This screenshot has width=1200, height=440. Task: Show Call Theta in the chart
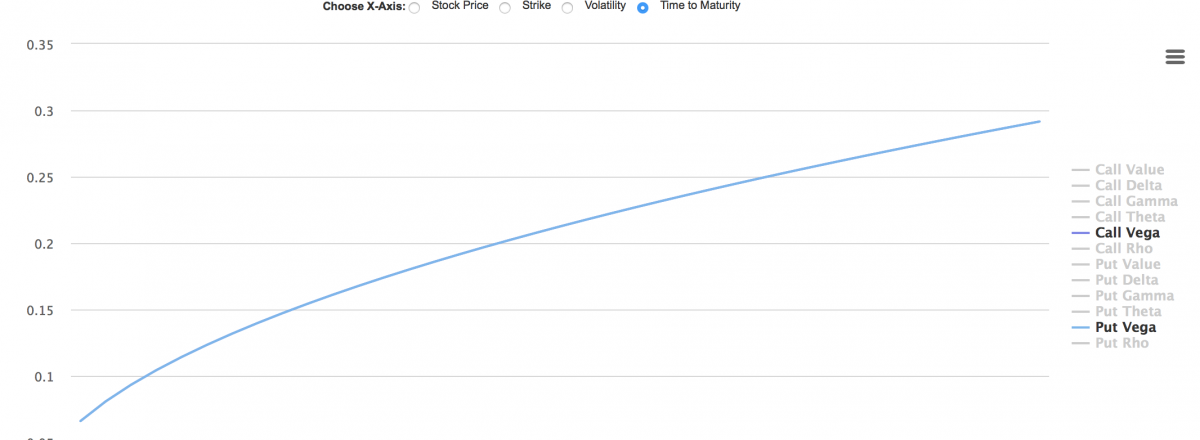1130,217
